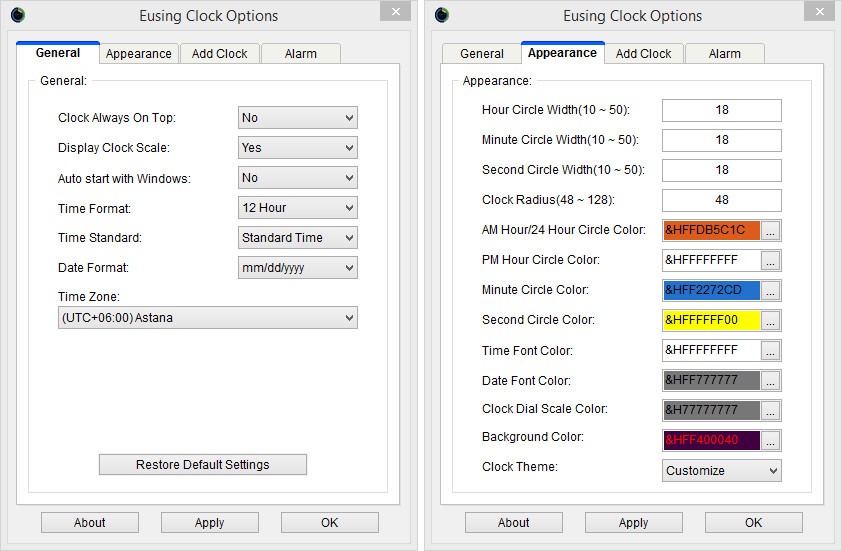Click the yellow &HFFFFFF00 color field
The width and height of the screenshot is (842, 551).
point(712,321)
